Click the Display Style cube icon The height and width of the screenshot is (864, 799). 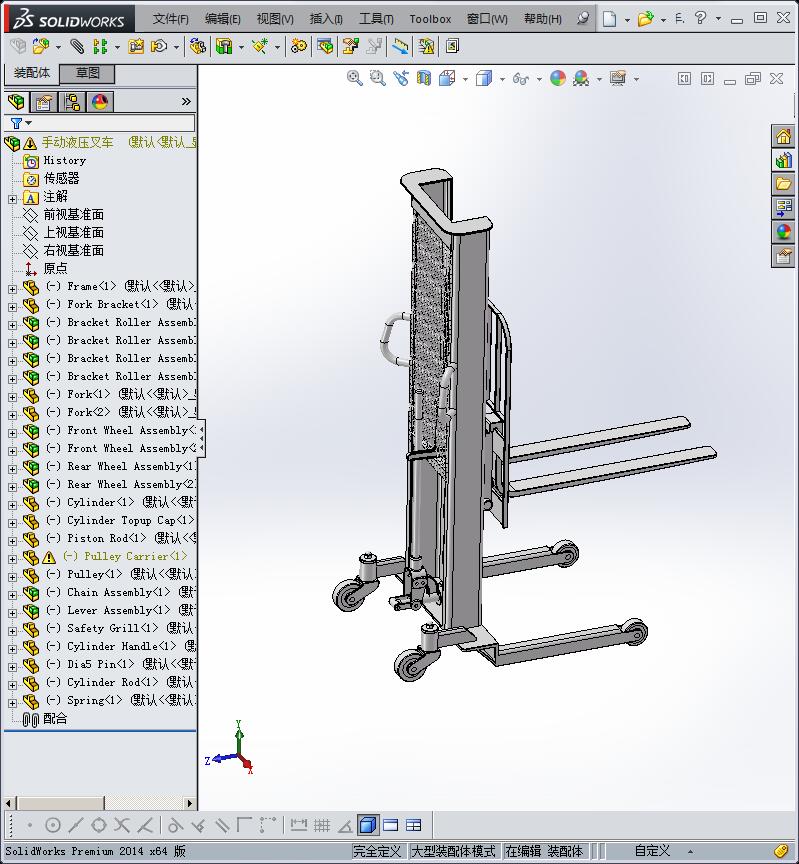pyautogui.click(x=484, y=78)
